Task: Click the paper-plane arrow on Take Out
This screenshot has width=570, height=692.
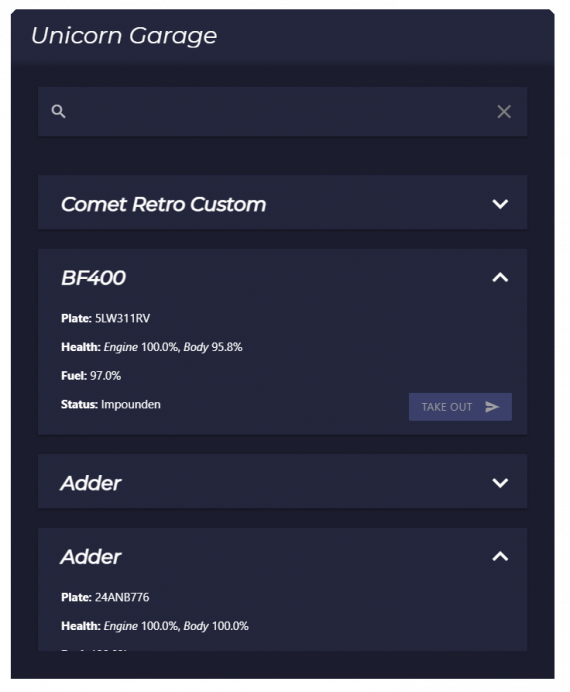Action: tap(492, 406)
